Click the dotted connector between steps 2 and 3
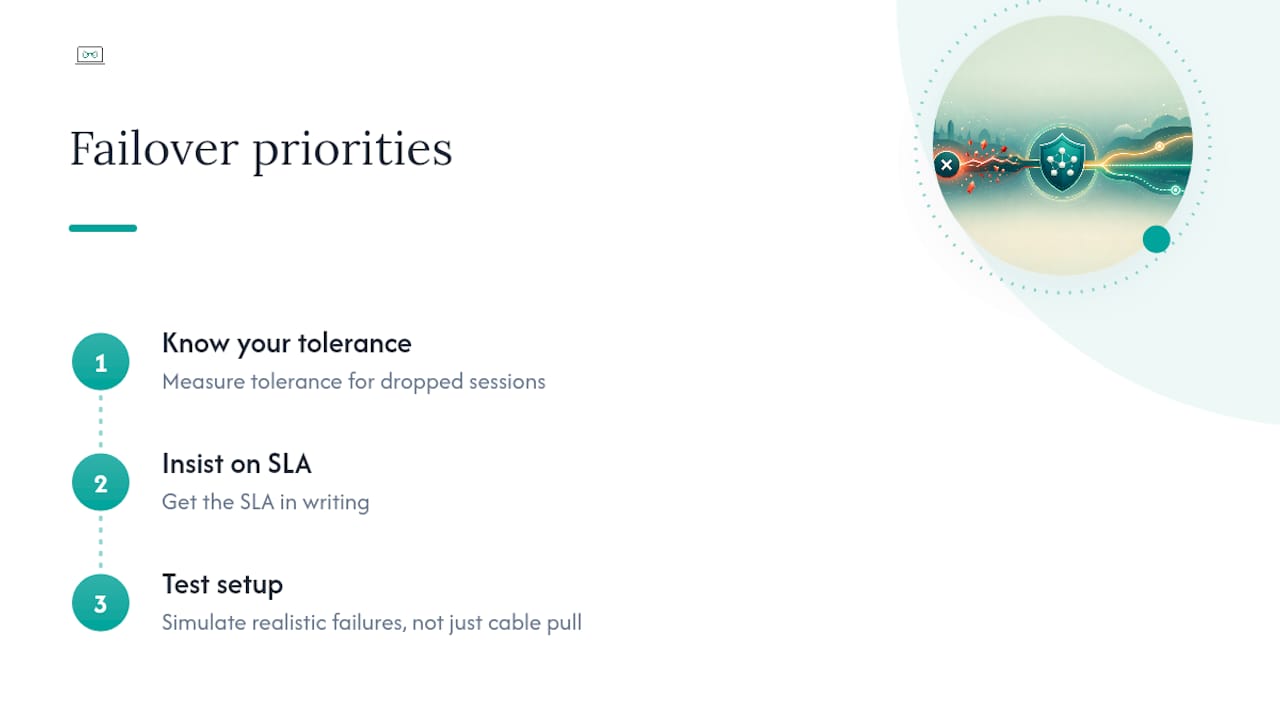1280x720 pixels. pyautogui.click(x=101, y=543)
